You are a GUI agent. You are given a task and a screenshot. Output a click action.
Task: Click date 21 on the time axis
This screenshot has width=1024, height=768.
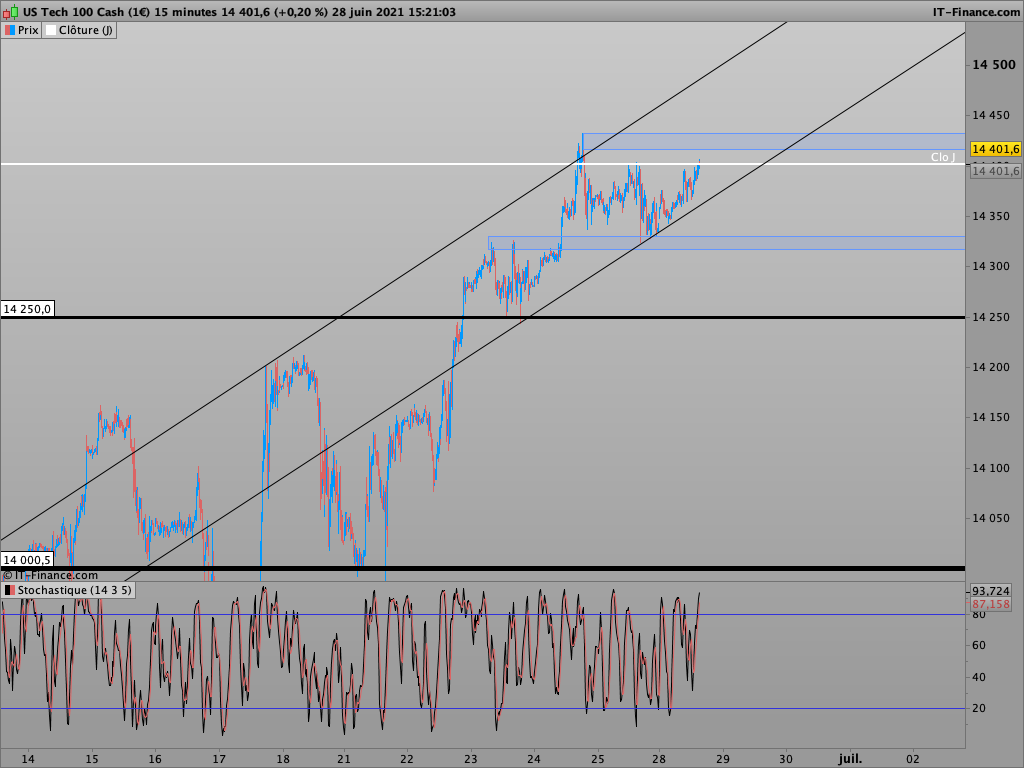(x=344, y=759)
